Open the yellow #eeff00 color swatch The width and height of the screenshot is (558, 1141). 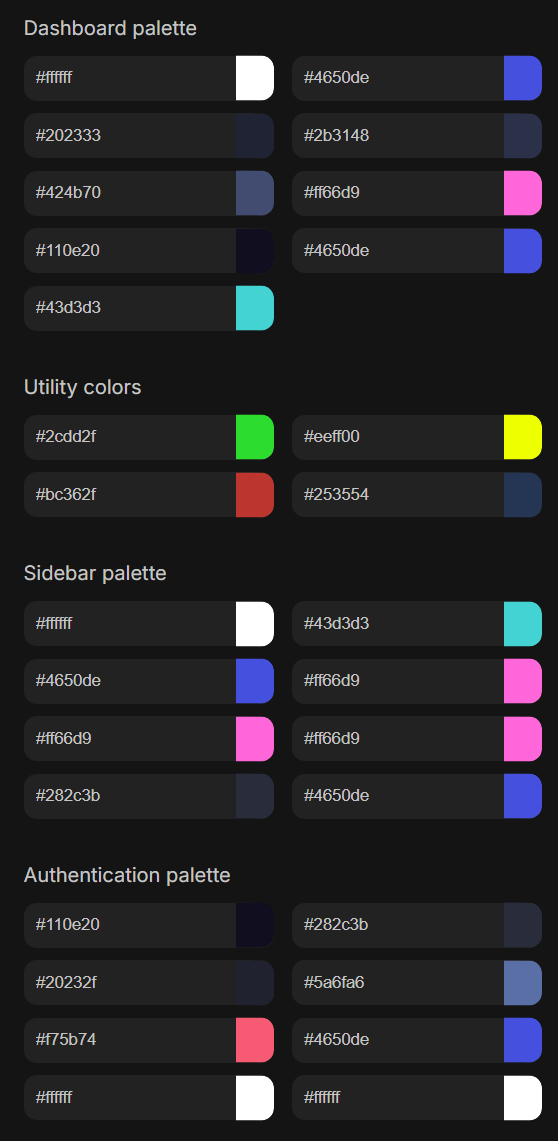tap(523, 437)
